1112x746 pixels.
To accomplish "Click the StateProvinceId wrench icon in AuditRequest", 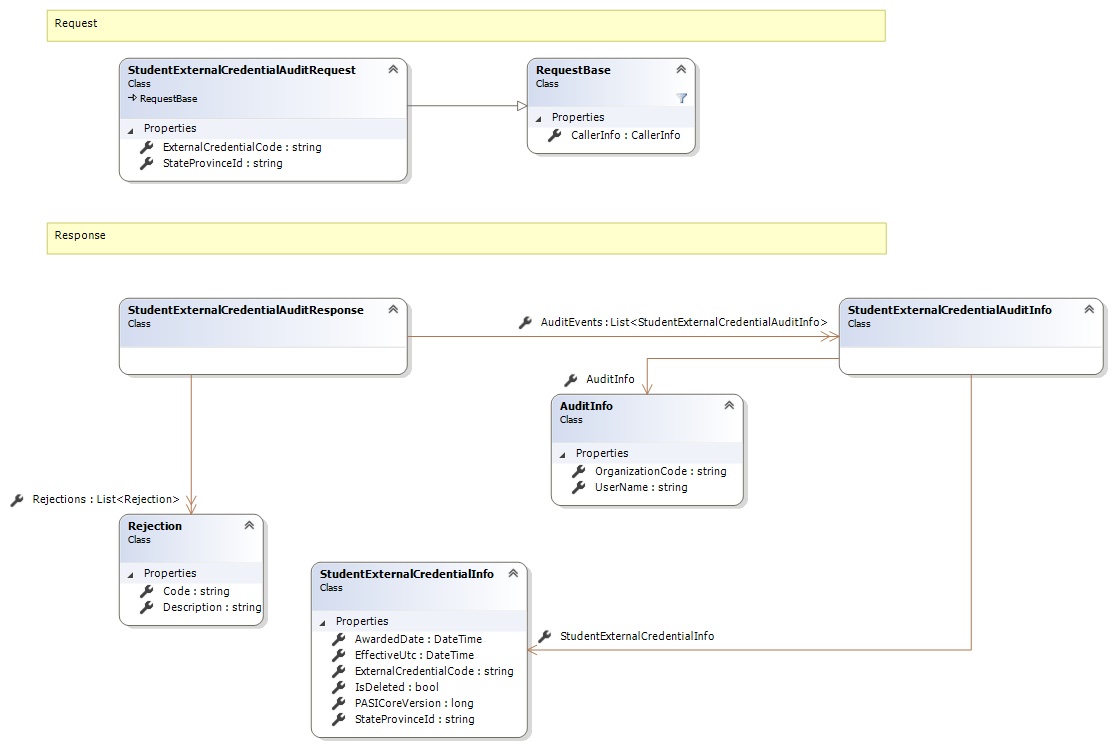I will (147, 163).
